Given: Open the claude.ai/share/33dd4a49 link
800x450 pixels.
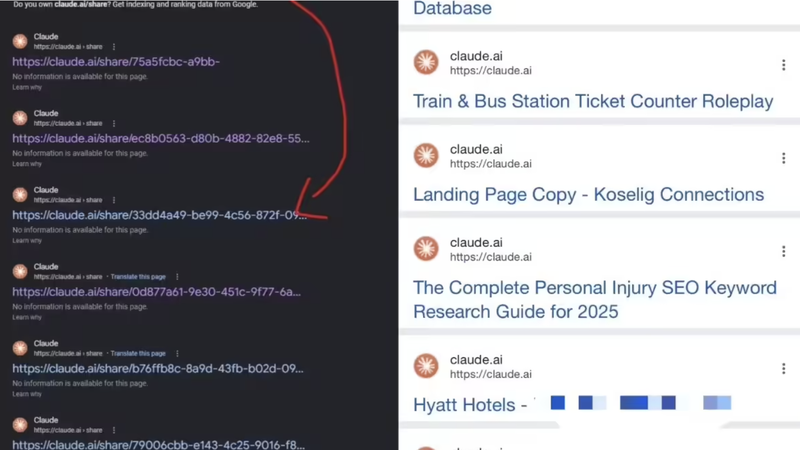Looking at the screenshot, I should (x=160, y=215).
